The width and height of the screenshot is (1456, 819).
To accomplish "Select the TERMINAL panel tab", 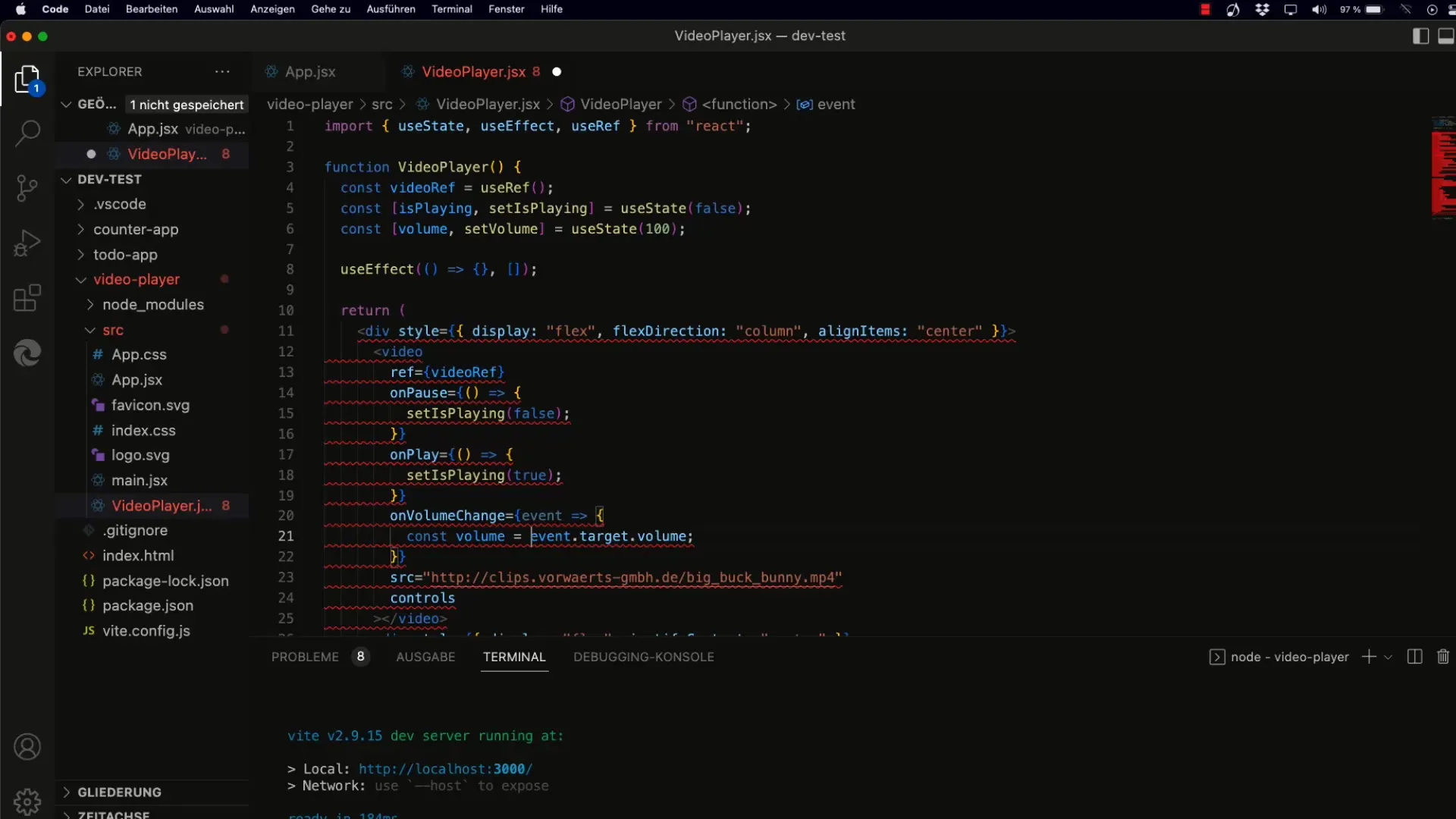I will [514, 657].
